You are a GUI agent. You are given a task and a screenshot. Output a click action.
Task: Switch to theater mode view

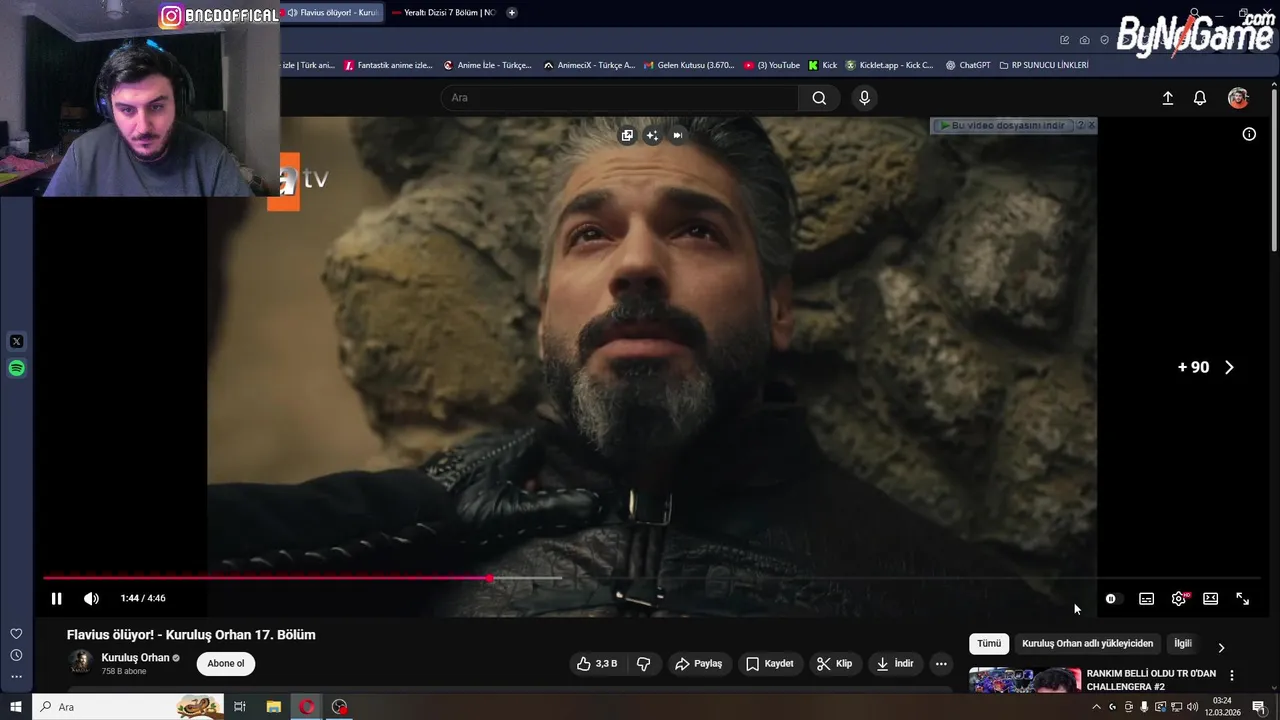point(1210,598)
